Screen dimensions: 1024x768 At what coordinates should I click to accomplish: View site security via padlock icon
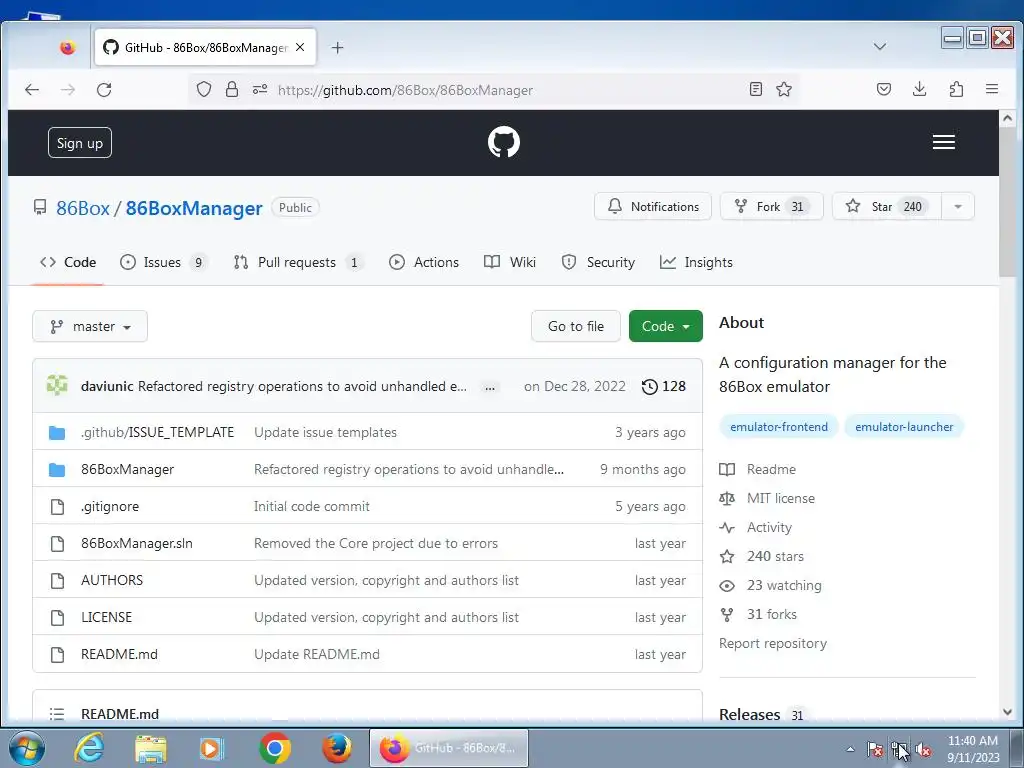[x=232, y=89]
